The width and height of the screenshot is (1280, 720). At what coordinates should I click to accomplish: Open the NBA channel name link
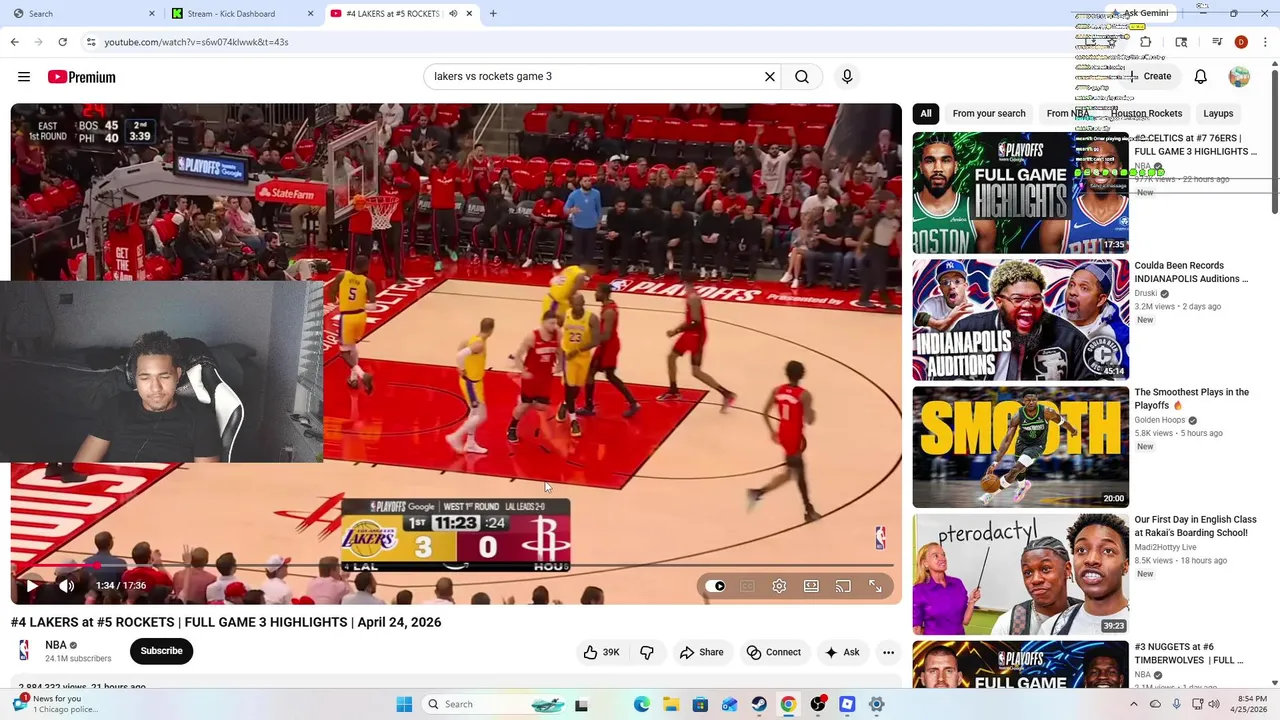coord(56,645)
